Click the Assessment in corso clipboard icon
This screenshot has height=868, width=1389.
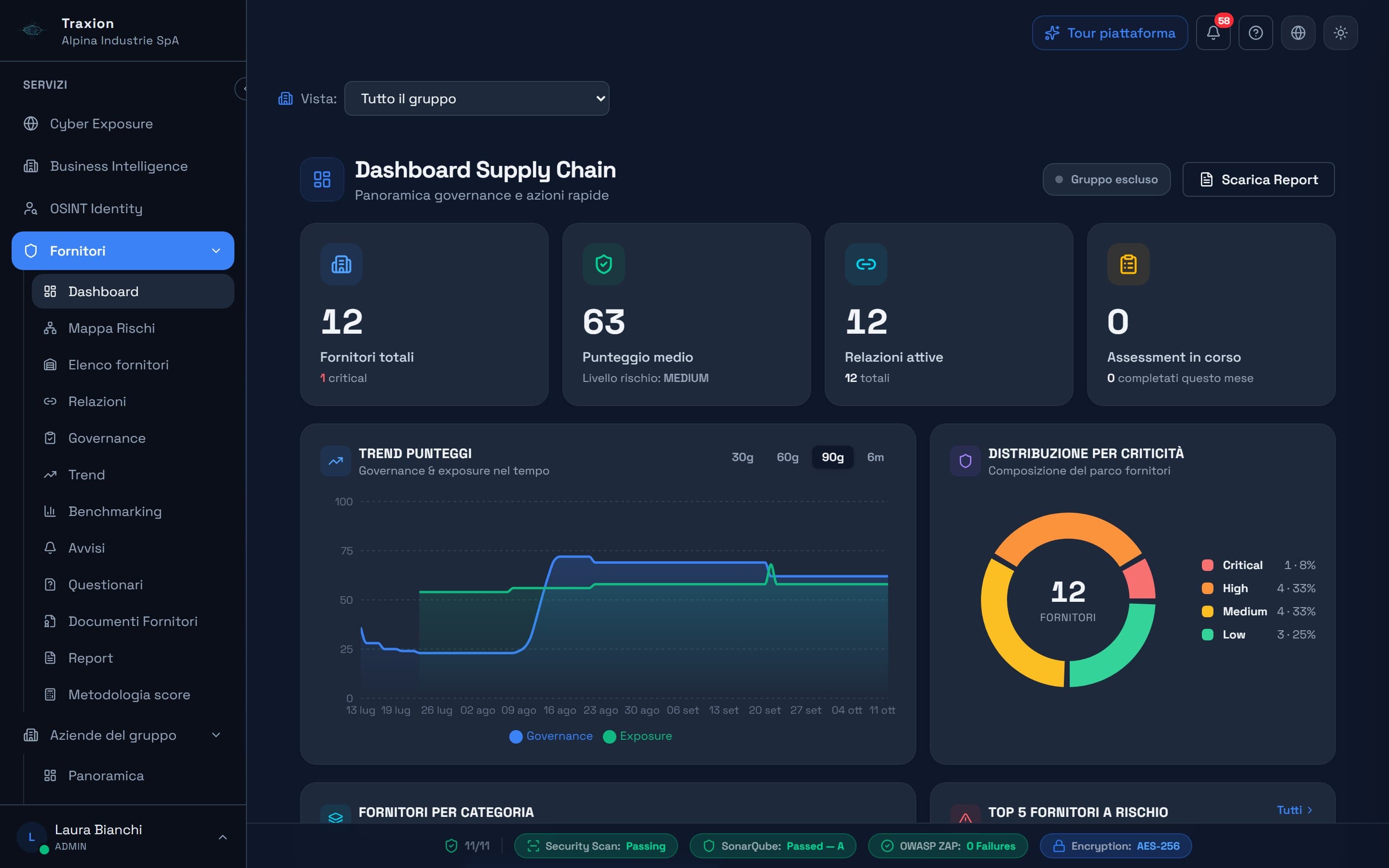(1129, 264)
